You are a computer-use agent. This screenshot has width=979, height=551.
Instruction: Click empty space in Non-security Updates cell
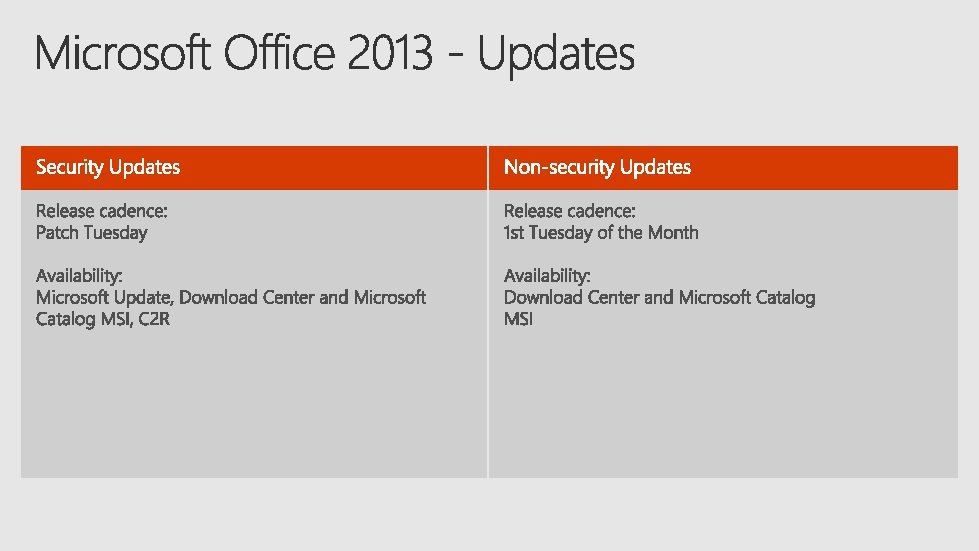coord(722,410)
